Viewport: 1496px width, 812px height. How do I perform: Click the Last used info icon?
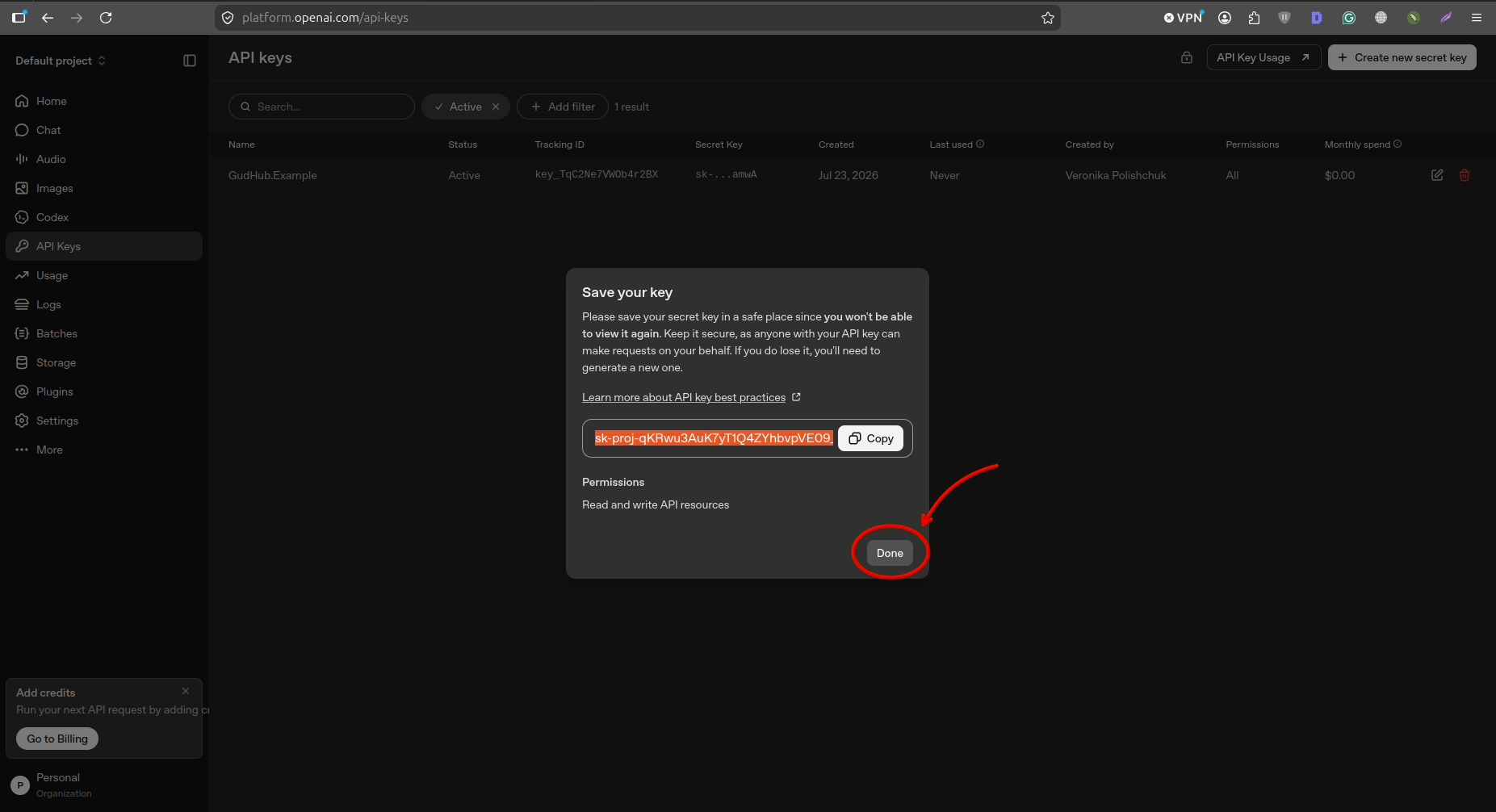980,144
